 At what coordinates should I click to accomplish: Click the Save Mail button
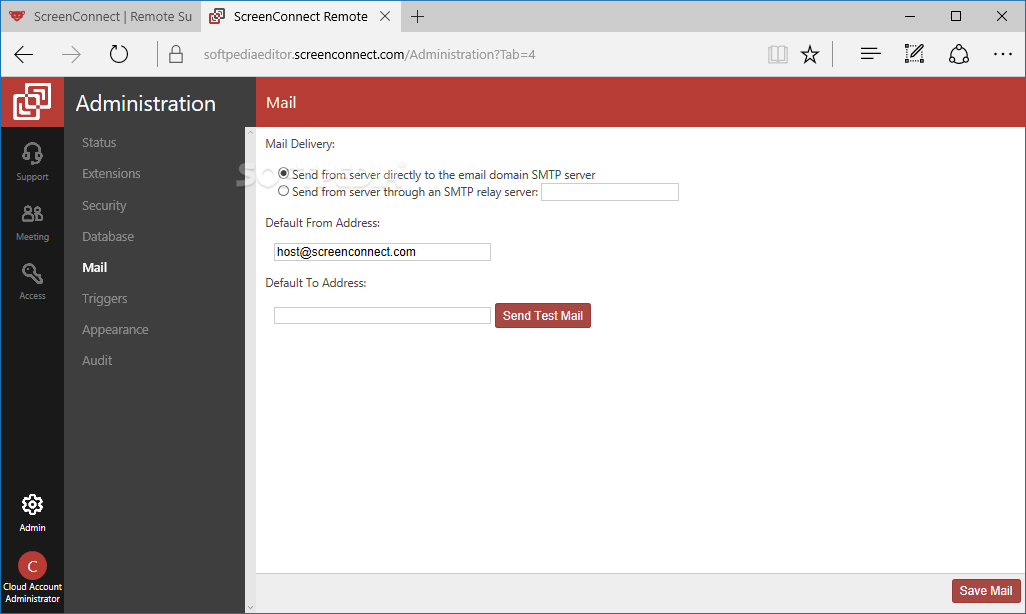[985, 590]
